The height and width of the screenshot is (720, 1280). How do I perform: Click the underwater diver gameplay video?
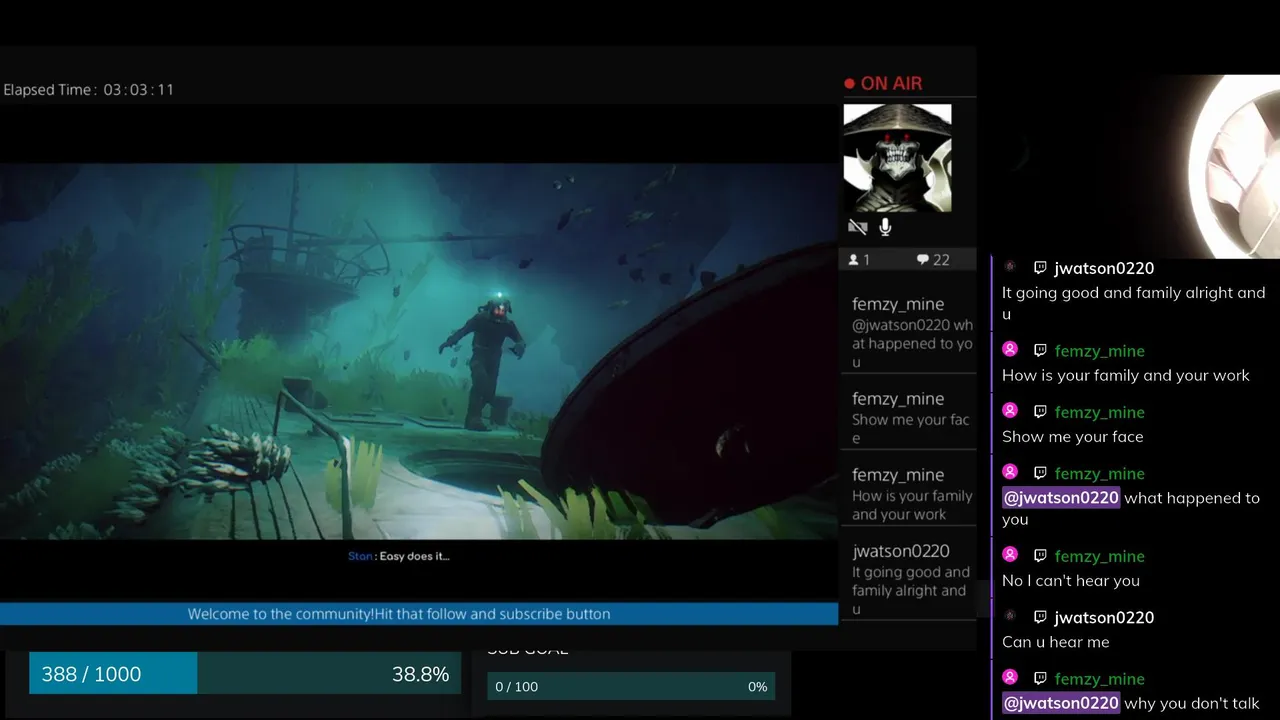(x=419, y=351)
